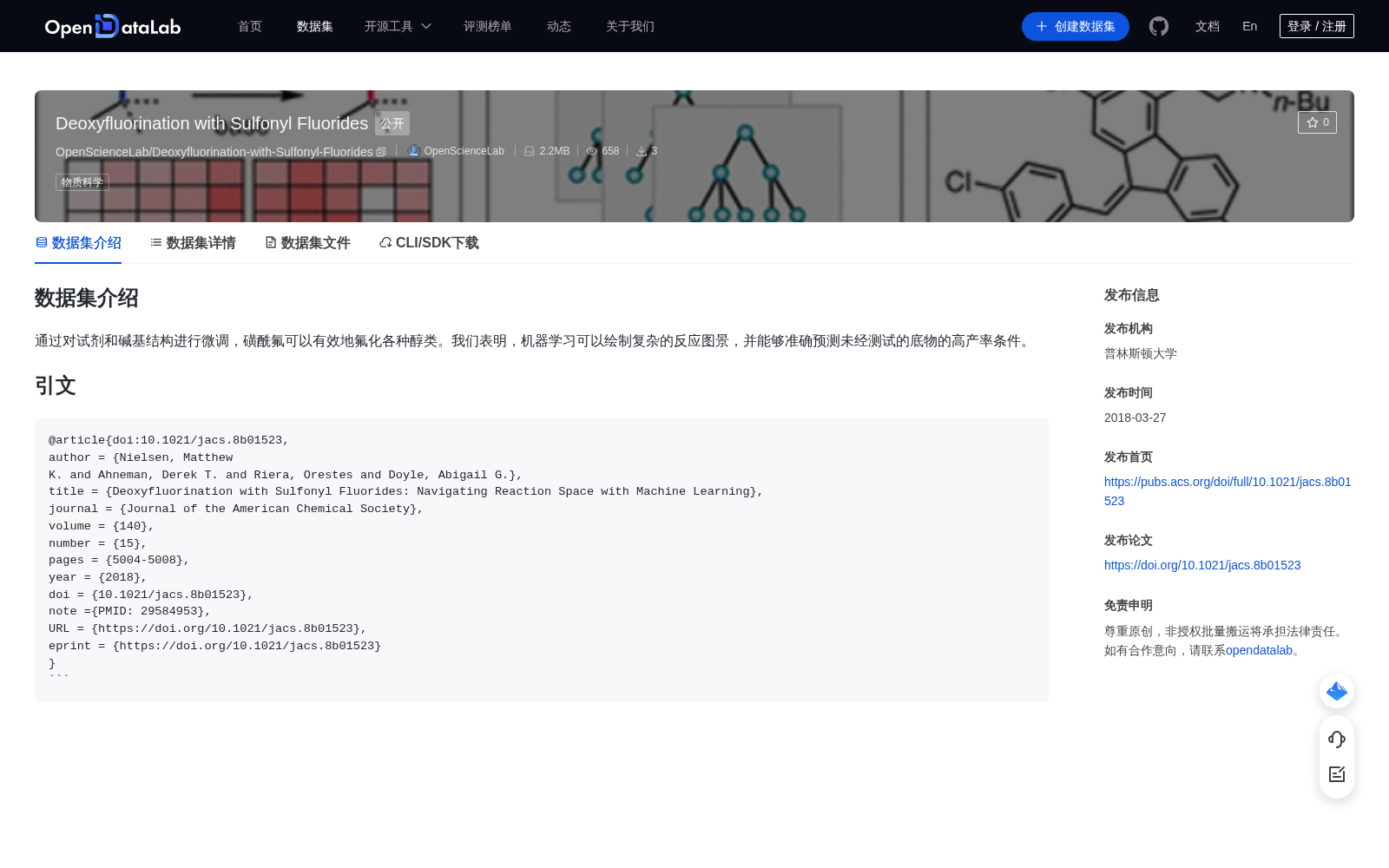Click the 登录 / 注册 button
Screen dimensions: 1389x868
point(1317,26)
